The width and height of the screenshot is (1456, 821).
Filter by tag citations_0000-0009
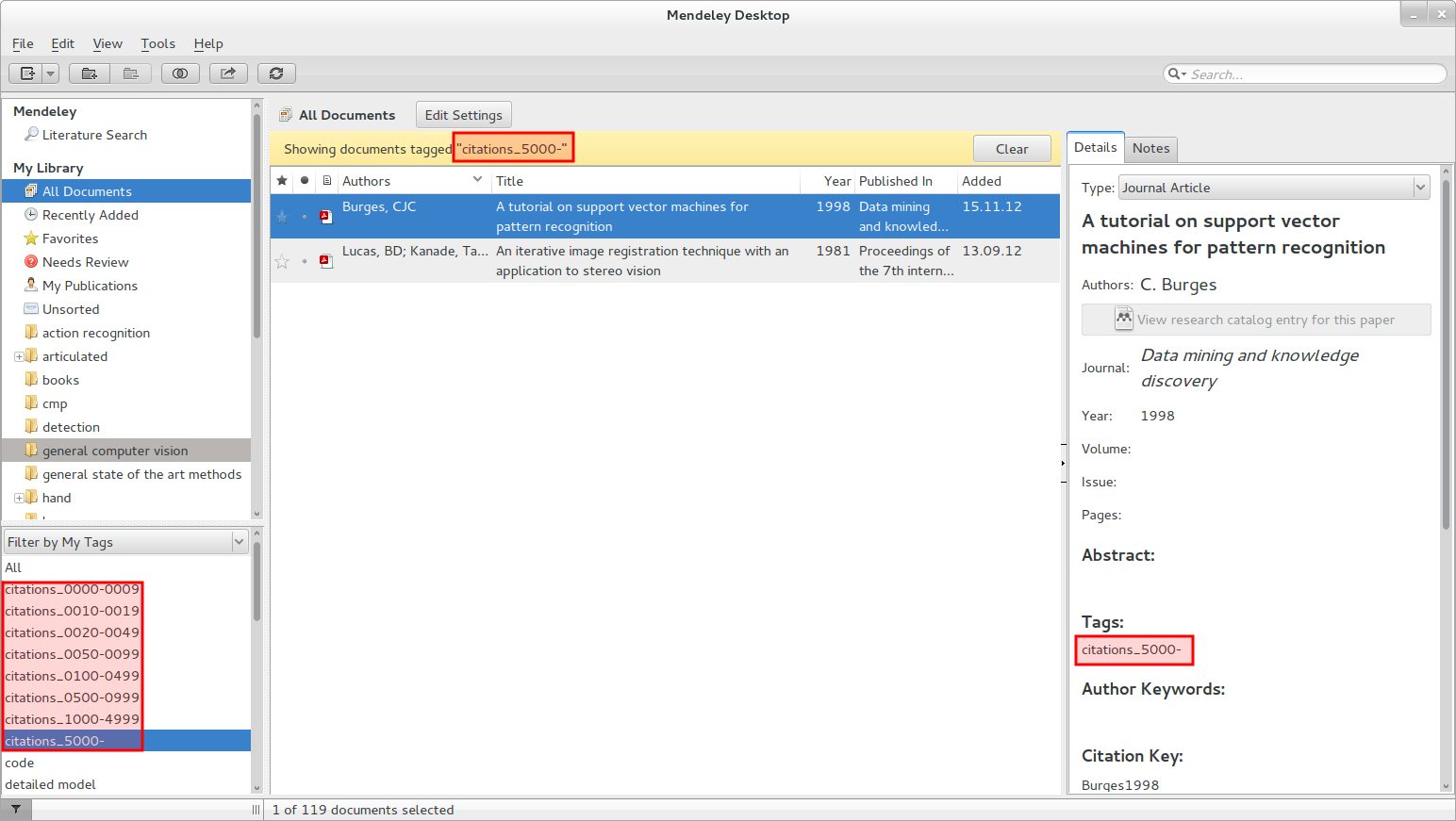[72, 589]
